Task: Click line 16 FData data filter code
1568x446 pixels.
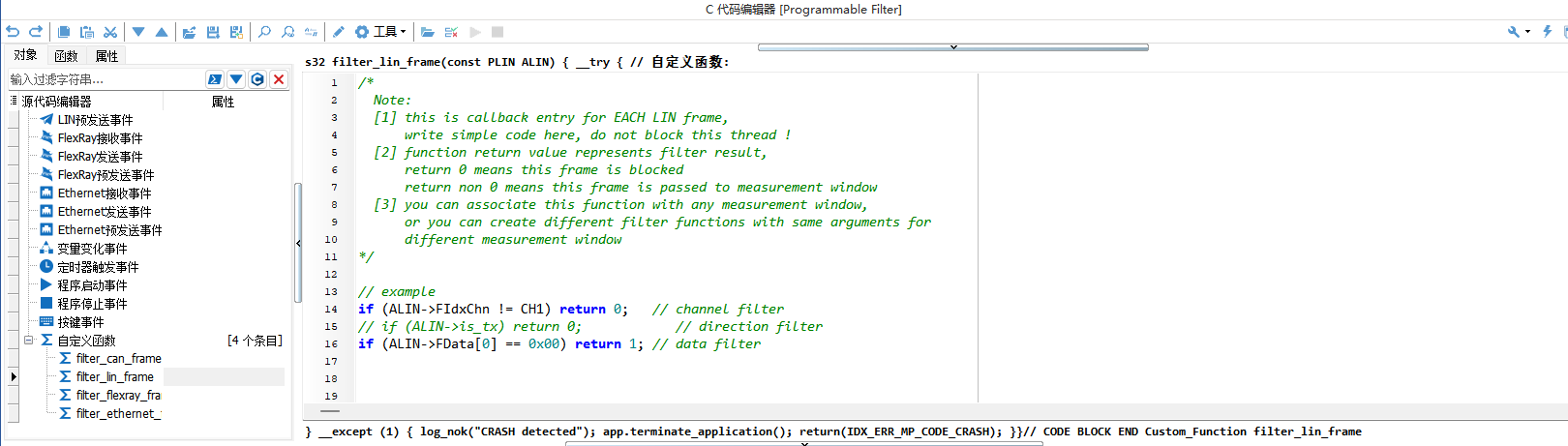Action: [x=559, y=344]
